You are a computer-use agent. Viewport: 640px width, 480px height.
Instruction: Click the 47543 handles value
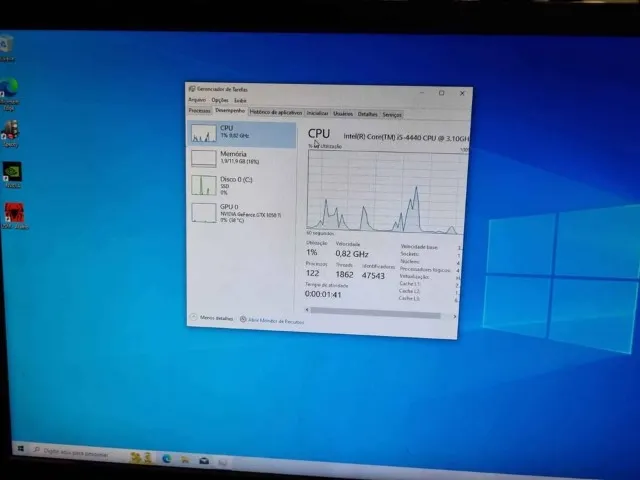point(373,276)
